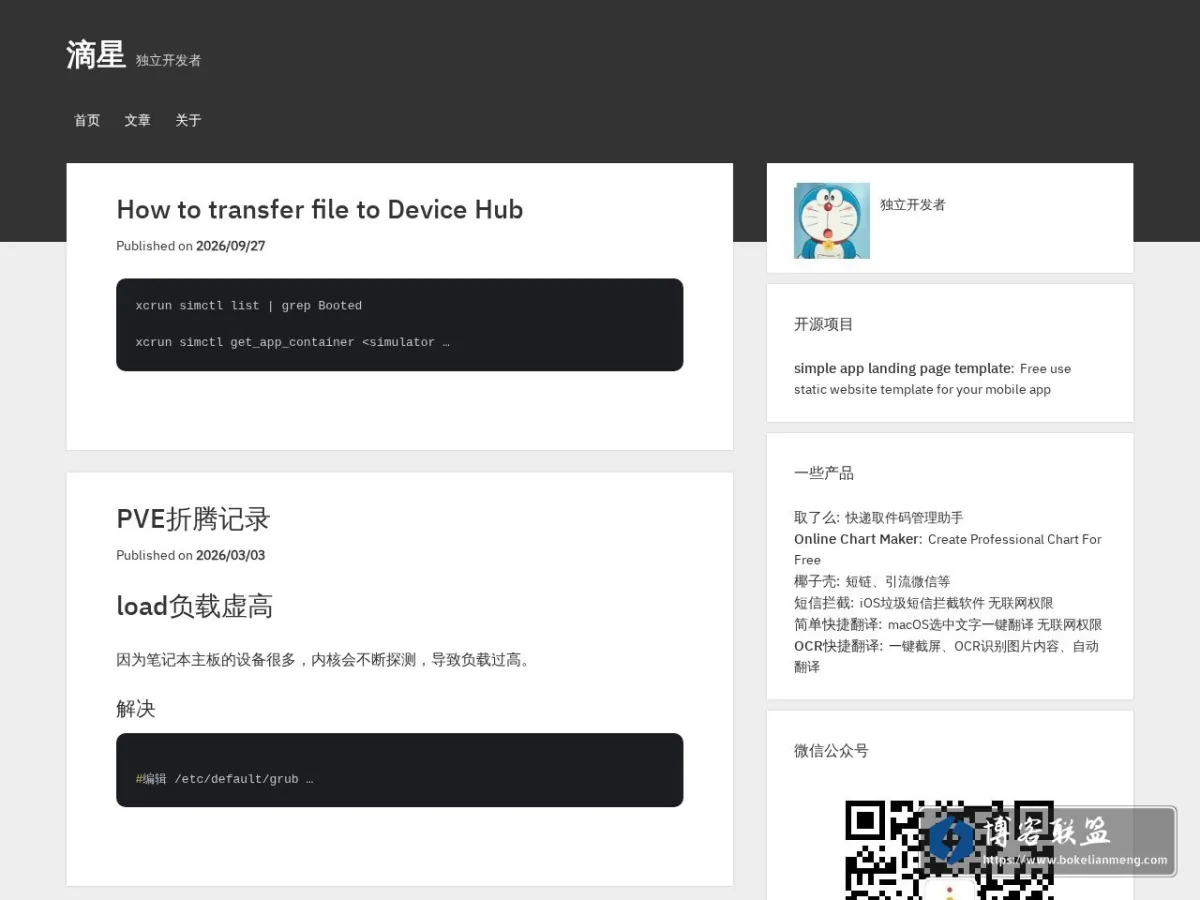Click the WeChat QR code image
The width and height of the screenshot is (1200, 900).
tap(949, 850)
